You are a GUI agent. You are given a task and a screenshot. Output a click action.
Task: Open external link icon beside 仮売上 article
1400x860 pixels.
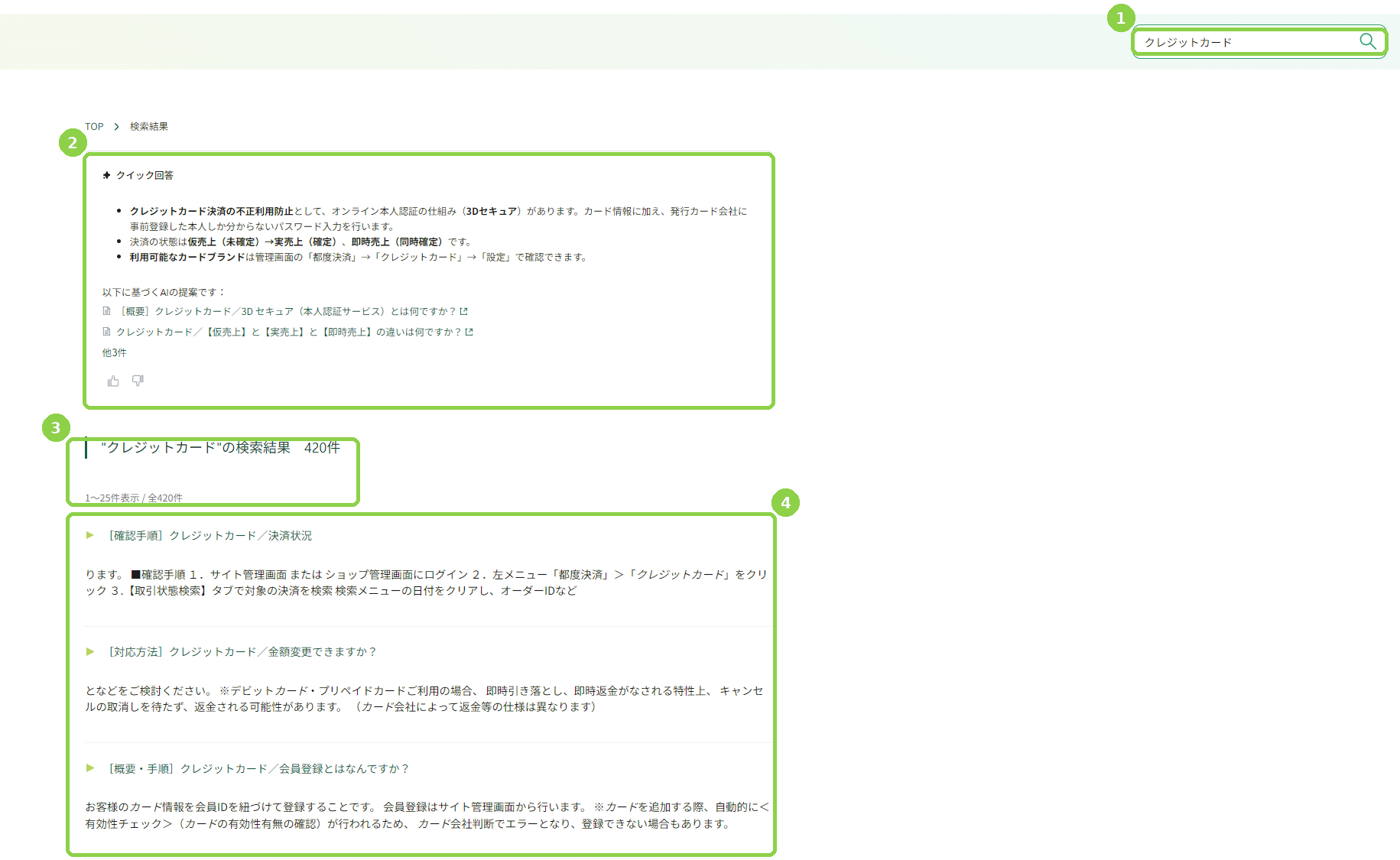[469, 332]
